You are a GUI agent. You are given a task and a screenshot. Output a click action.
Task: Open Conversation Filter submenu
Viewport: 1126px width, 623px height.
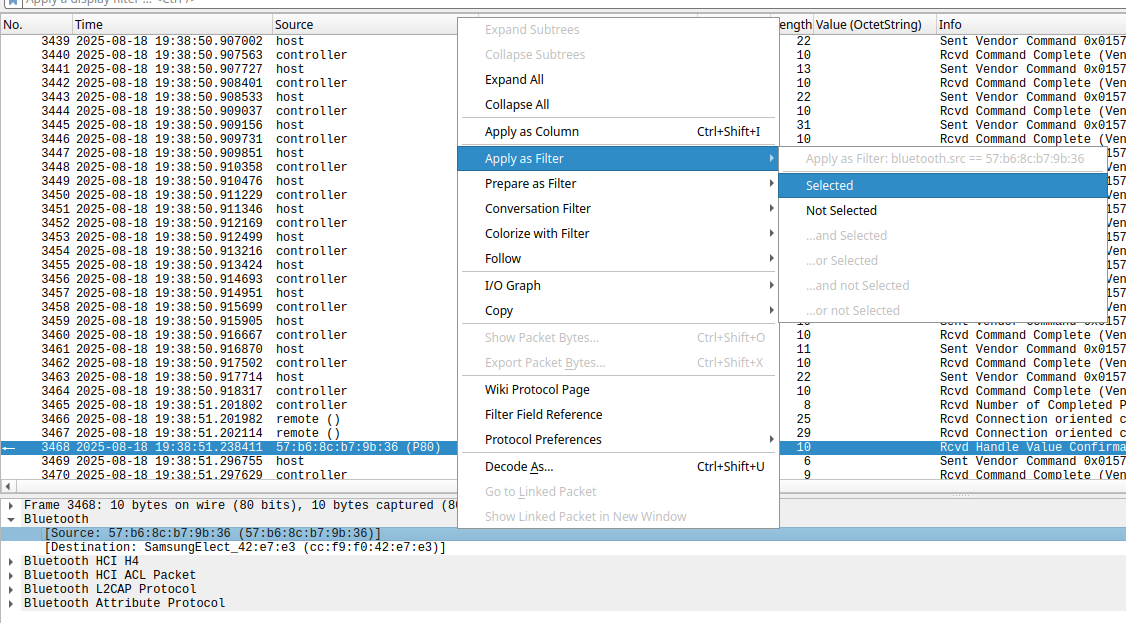click(537, 209)
